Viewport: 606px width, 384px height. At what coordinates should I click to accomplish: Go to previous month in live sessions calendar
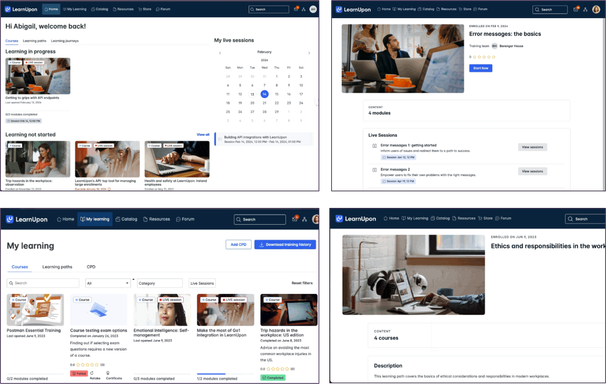coord(220,53)
